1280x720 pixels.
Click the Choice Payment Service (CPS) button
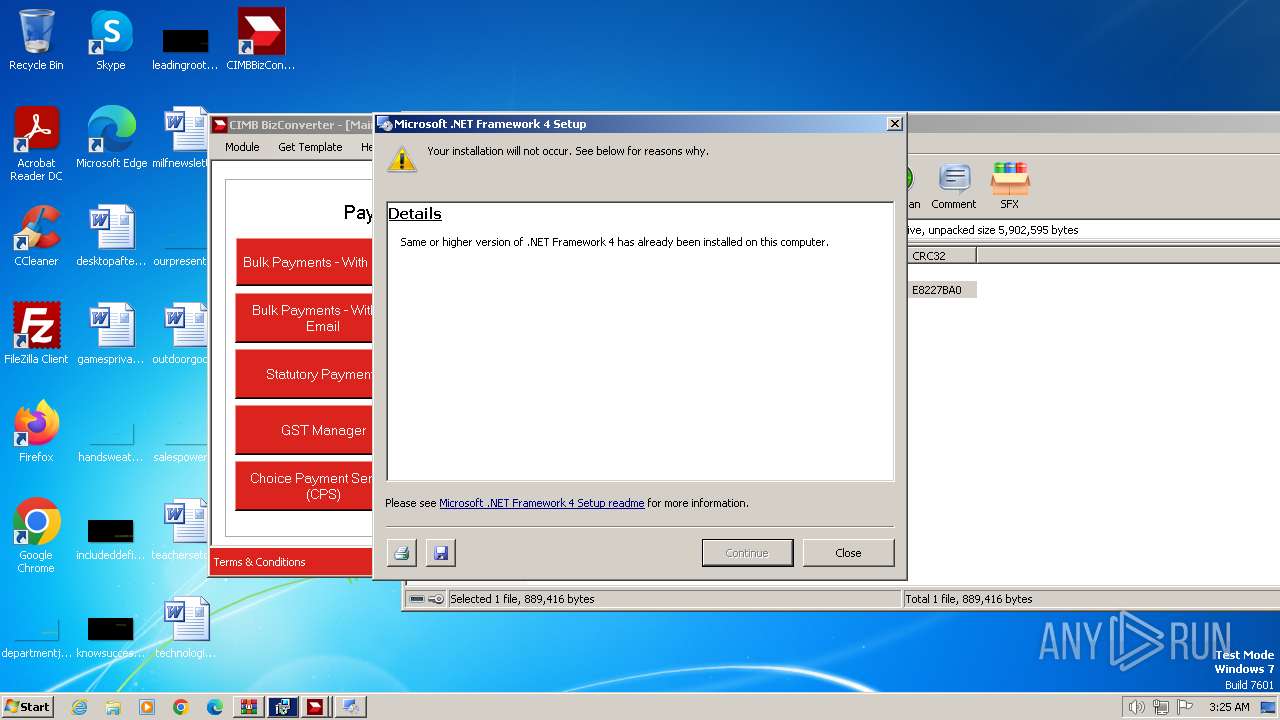(304, 486)
